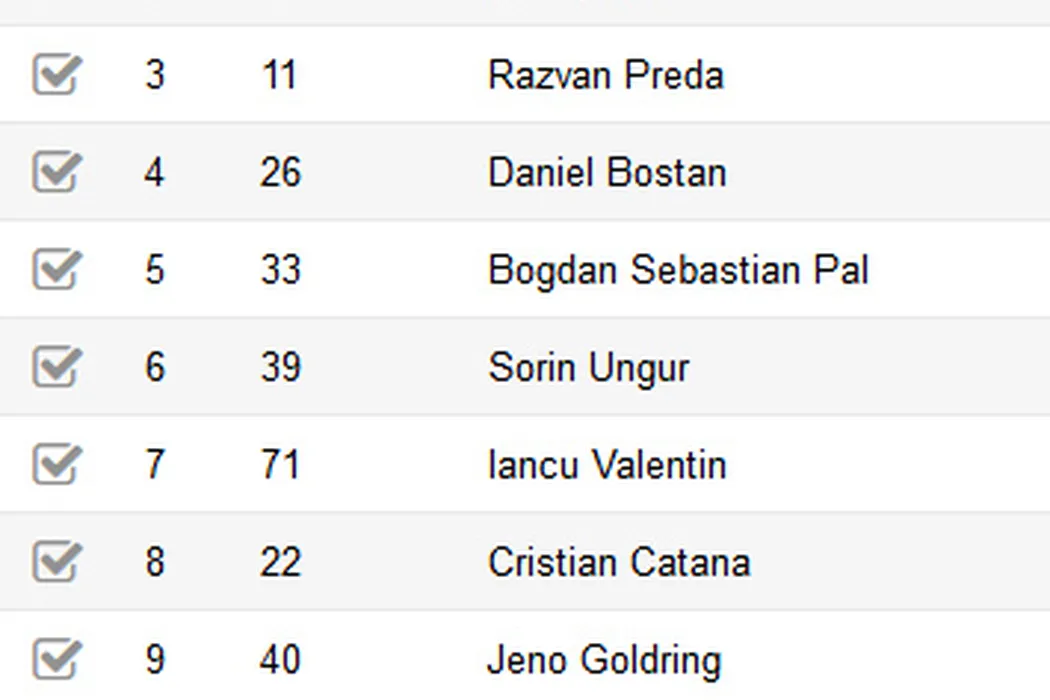This screenshot has height=700, width=1050.
Task: Untick the Sorin Ungur checkbox
Action: click(x=55, y=367)
